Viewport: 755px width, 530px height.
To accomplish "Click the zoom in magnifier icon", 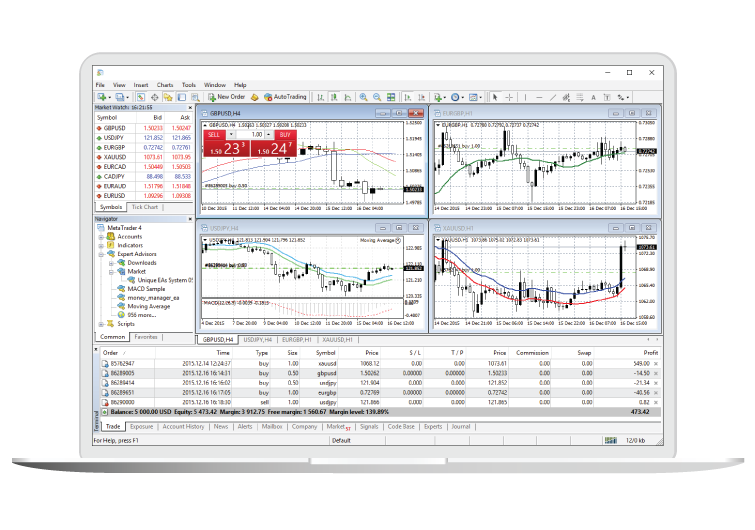I will (364, 97).
